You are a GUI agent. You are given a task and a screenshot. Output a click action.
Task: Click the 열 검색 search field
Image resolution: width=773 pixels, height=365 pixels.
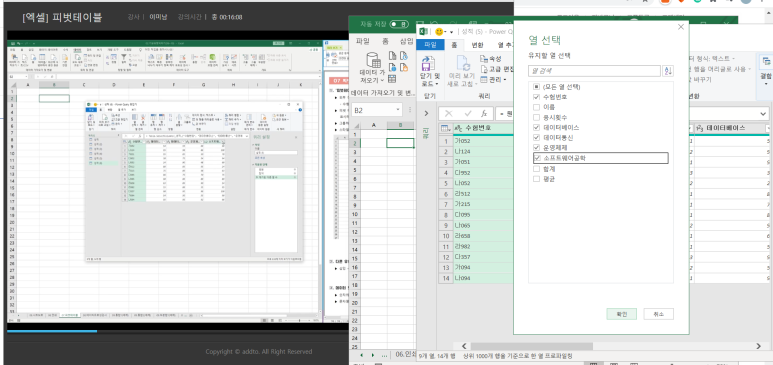[594, 71]
